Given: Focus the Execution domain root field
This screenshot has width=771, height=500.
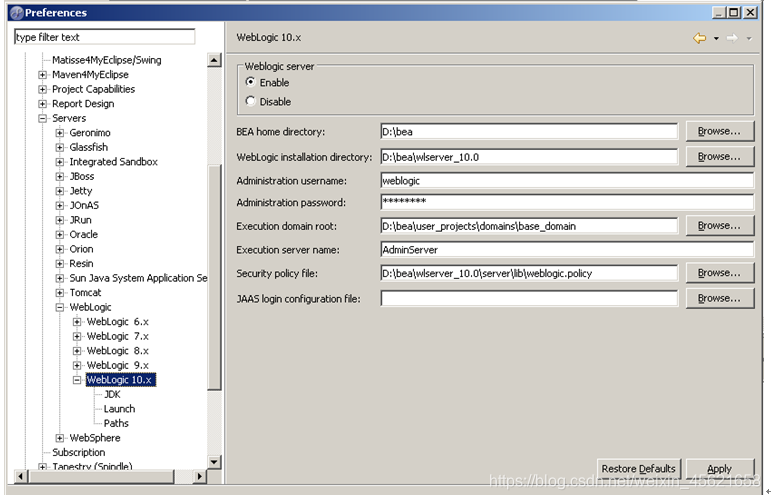Looking at the screenshot, I should tap(529, 226).
